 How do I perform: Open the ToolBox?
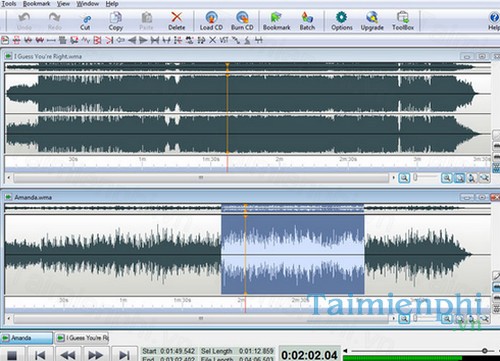pos(403,21)
